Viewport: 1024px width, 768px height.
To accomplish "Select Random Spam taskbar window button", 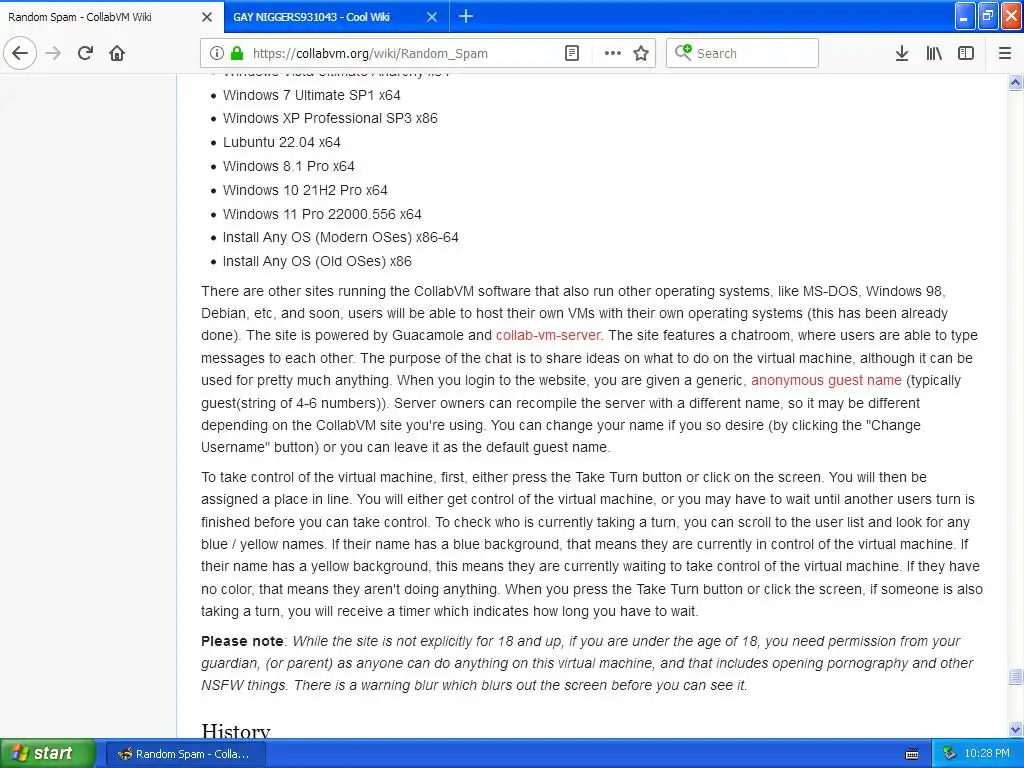I will pyautogui.click(x=185, y=754).
